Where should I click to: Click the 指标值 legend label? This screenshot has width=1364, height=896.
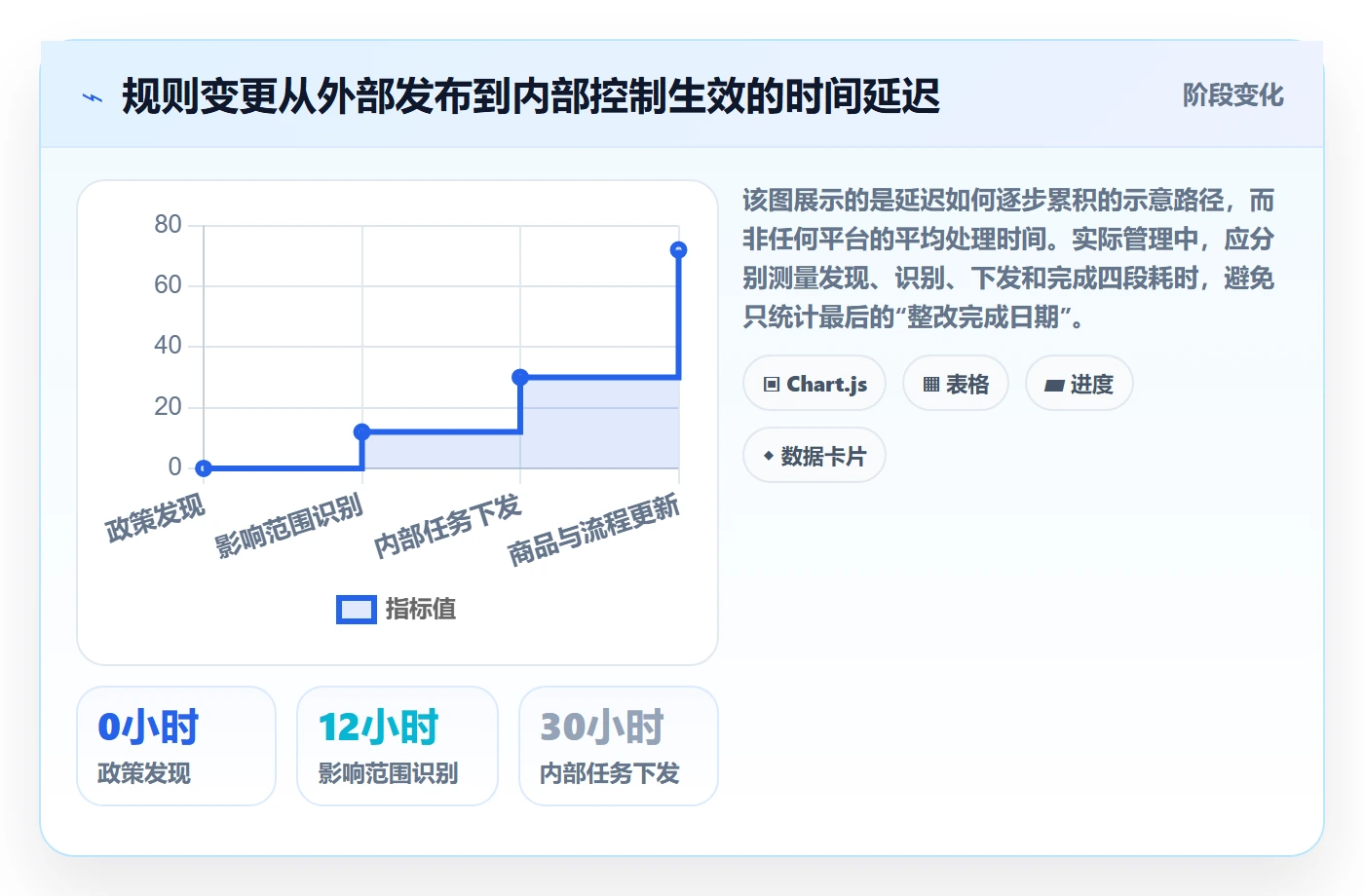[x=421, y=610]
